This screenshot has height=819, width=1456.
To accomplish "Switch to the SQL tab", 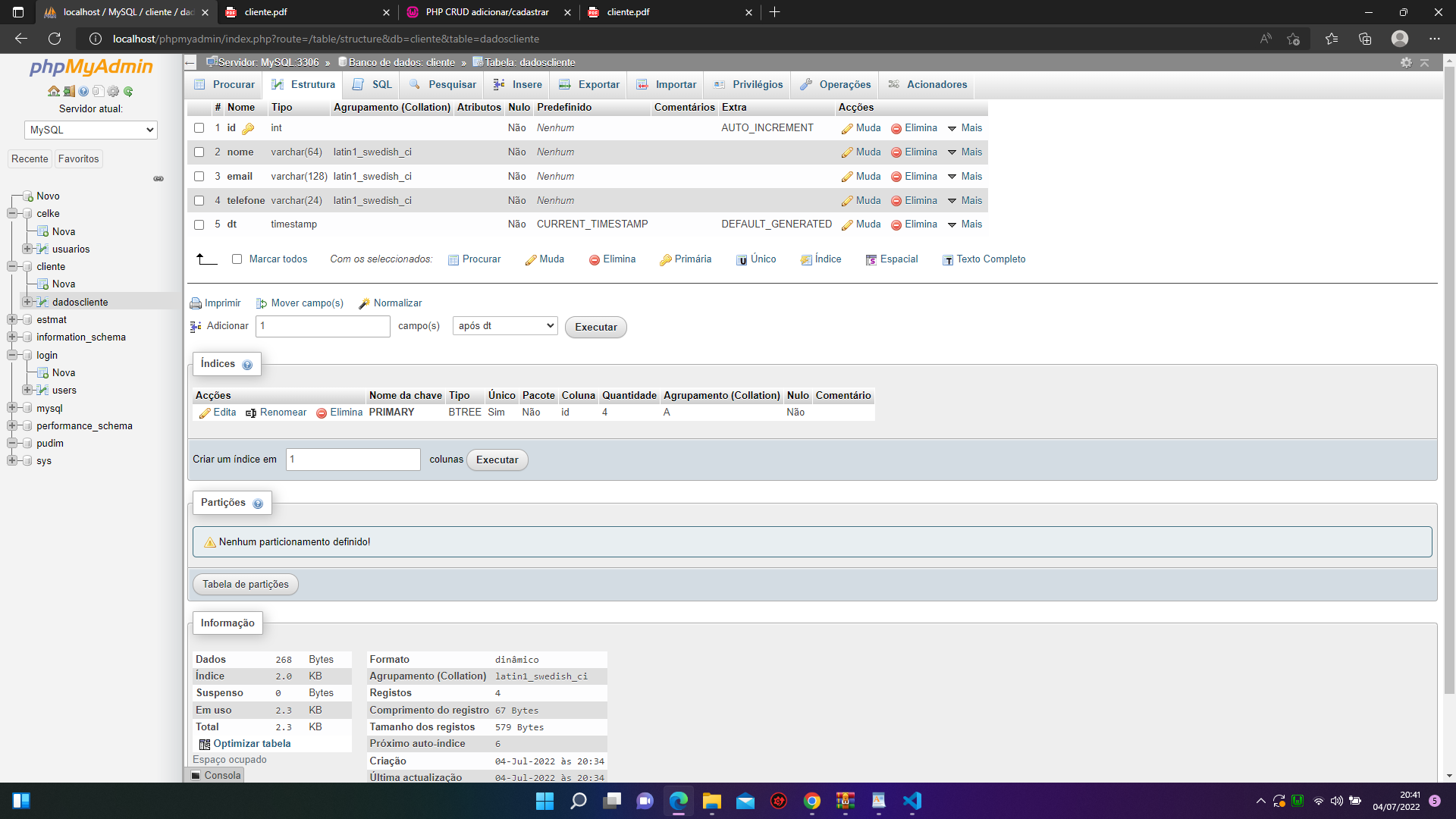I will [x=372, y=85].
